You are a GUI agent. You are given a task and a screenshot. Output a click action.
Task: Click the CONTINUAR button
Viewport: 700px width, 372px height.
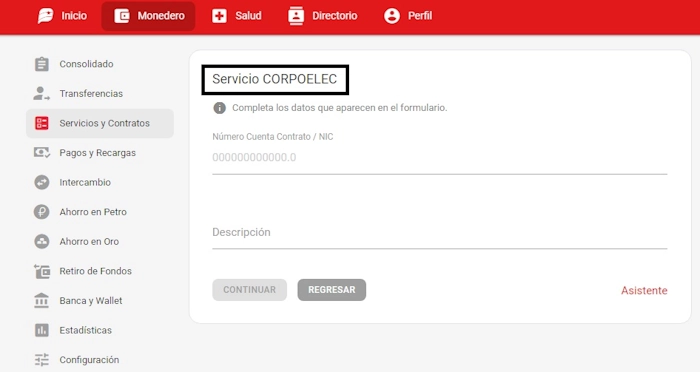pyautogui.click(x=250, y=290)
